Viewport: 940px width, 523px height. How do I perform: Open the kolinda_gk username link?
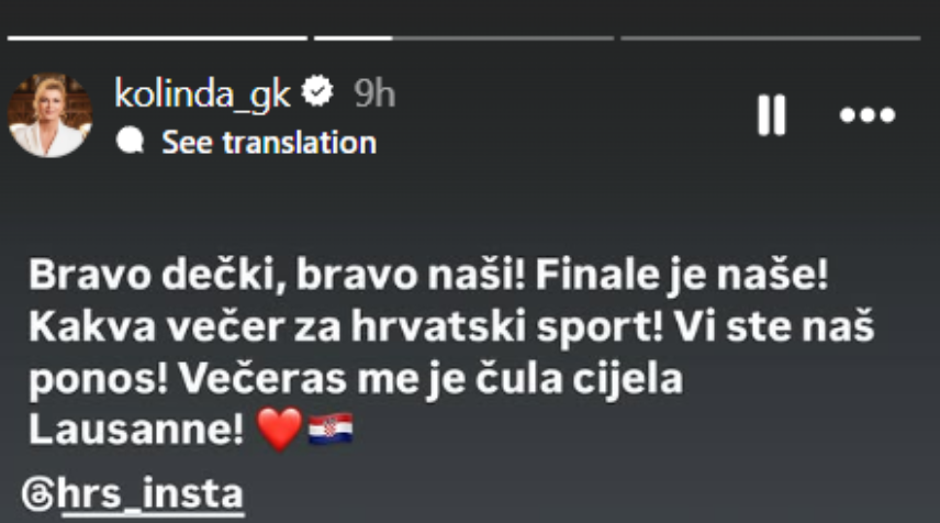click(x=202, y=93)
